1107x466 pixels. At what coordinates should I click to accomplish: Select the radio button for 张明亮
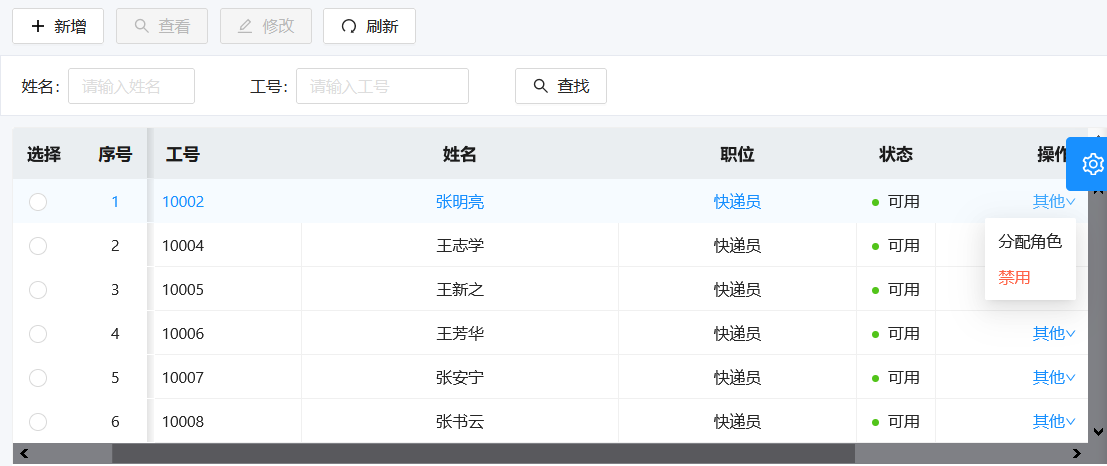pos(38,202)
